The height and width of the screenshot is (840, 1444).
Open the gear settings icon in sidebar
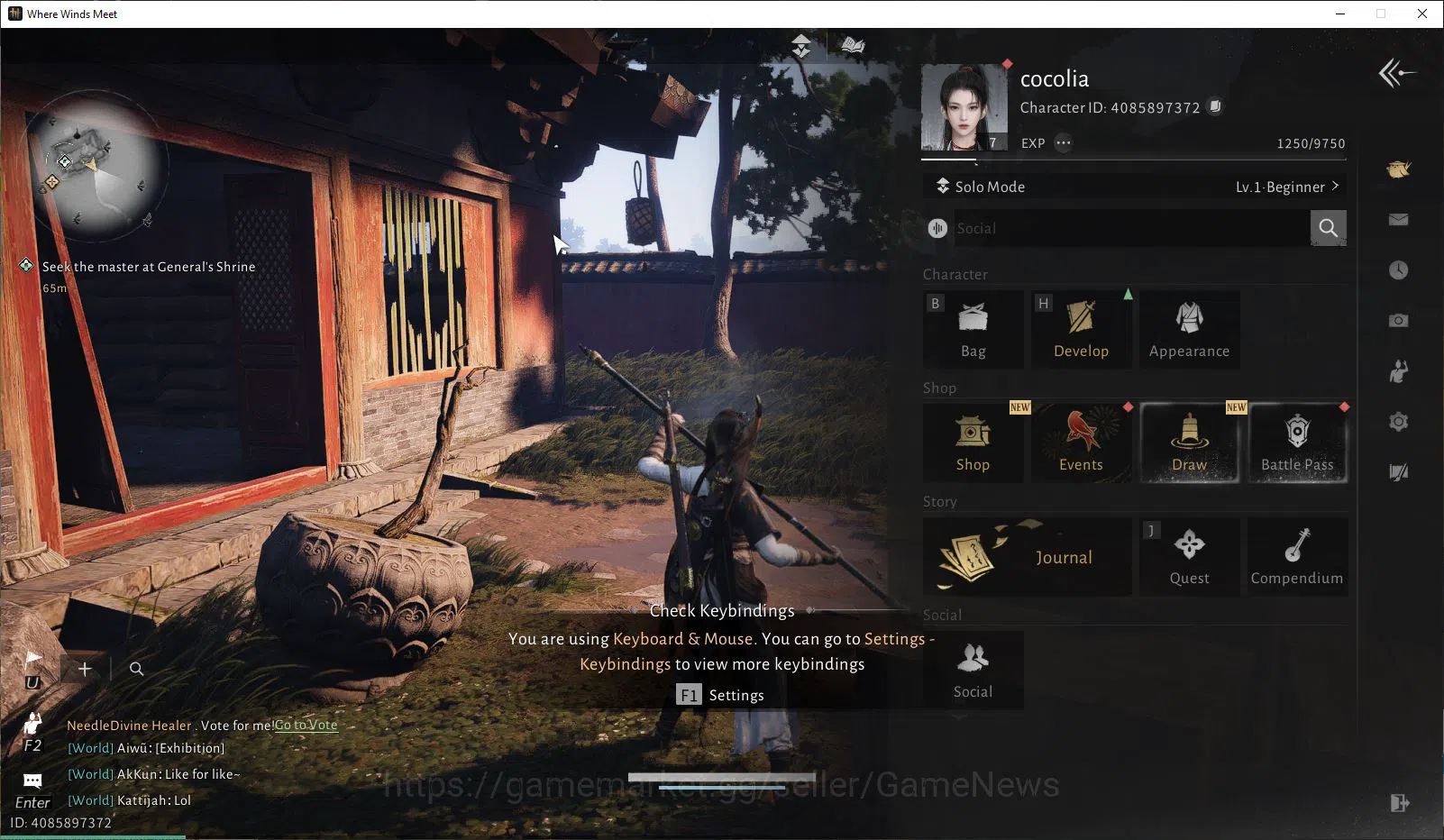(1398, 421)
